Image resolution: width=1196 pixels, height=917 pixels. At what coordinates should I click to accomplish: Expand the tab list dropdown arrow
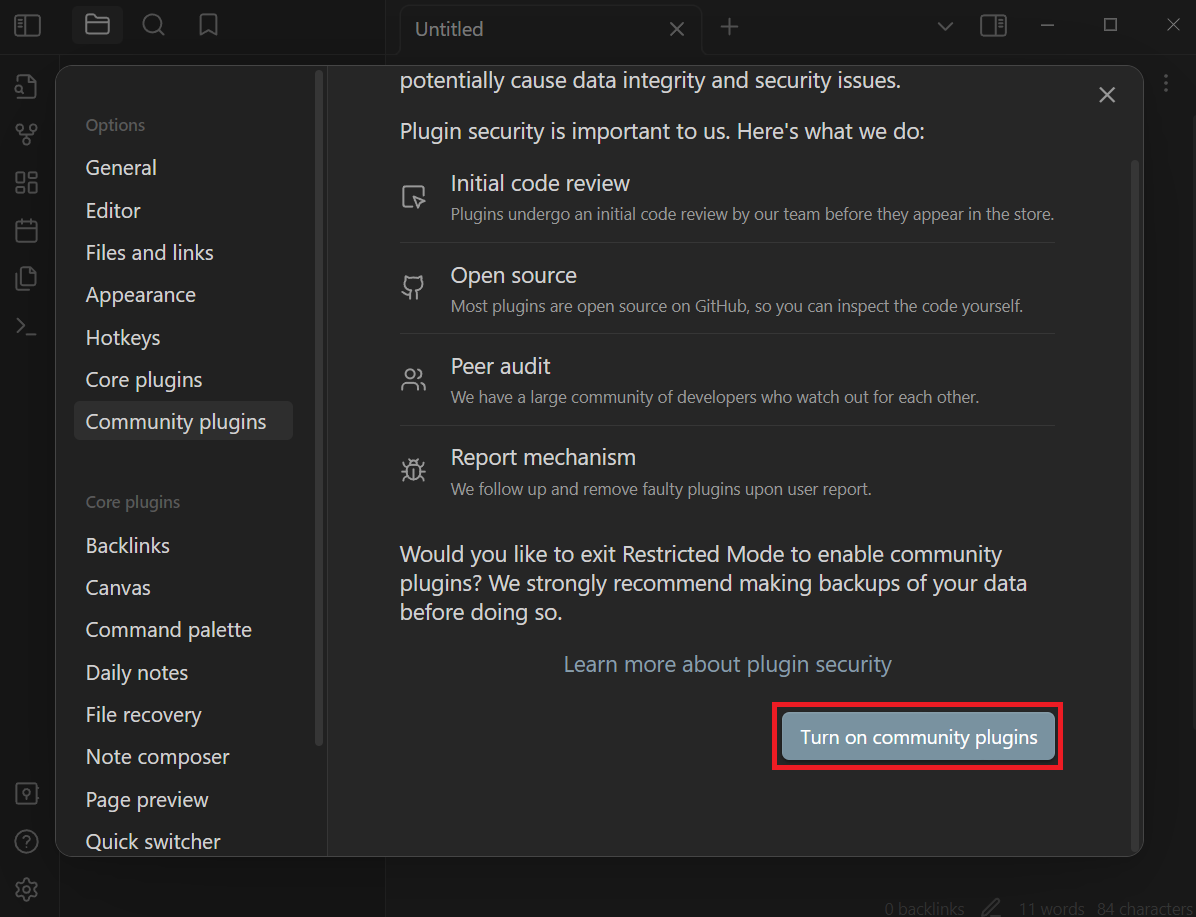[945, 27]
